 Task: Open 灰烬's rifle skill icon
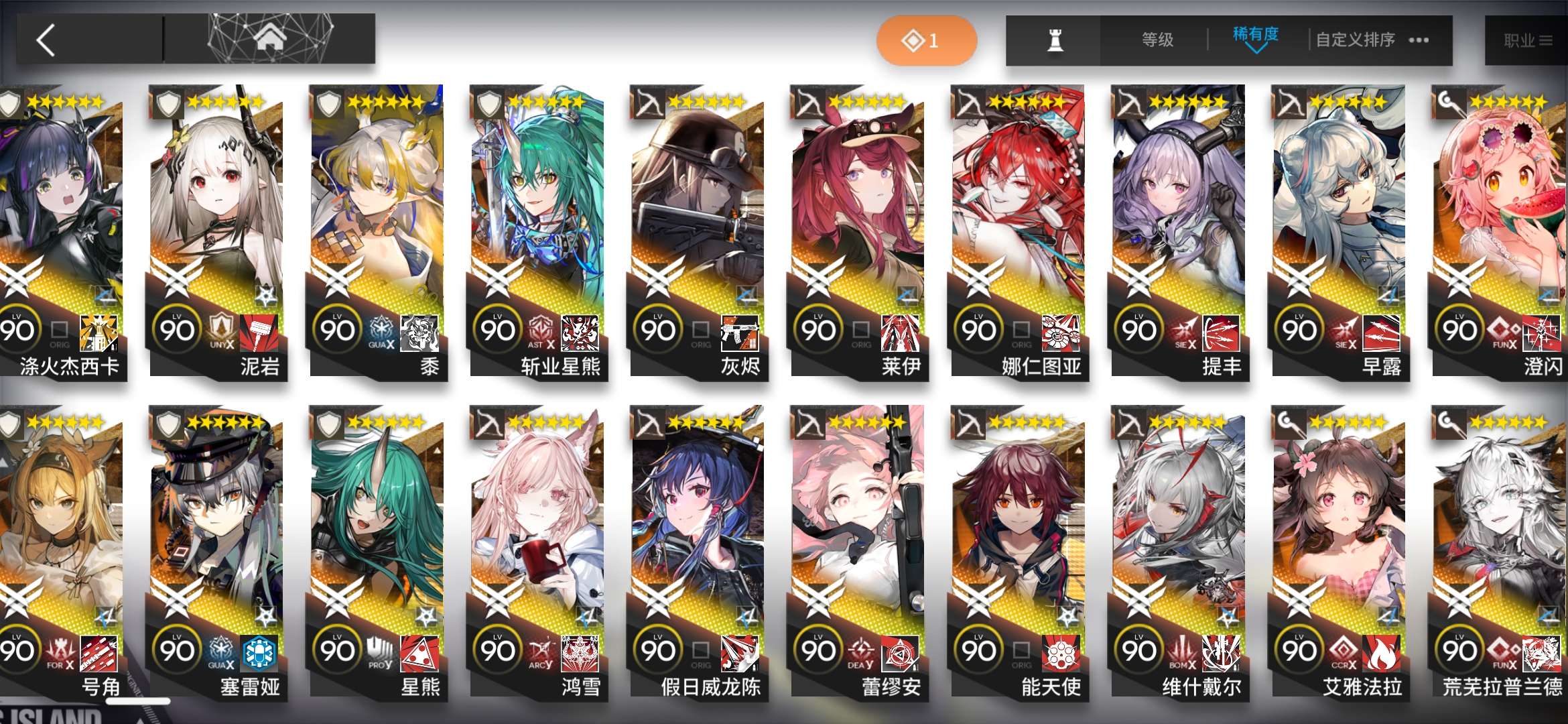point(740,333)
